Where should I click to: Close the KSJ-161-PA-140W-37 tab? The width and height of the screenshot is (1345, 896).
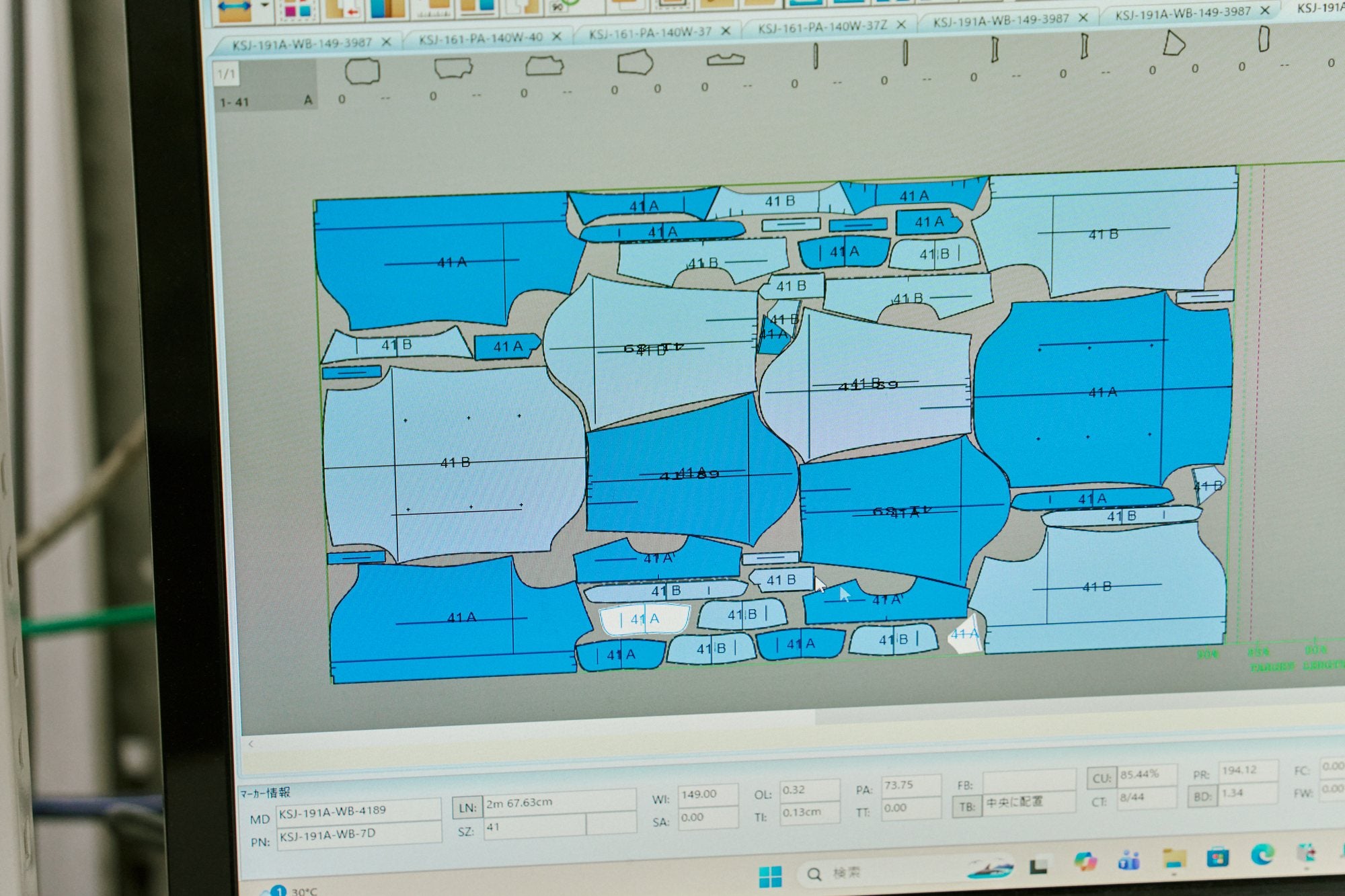(x=726, y=30)
